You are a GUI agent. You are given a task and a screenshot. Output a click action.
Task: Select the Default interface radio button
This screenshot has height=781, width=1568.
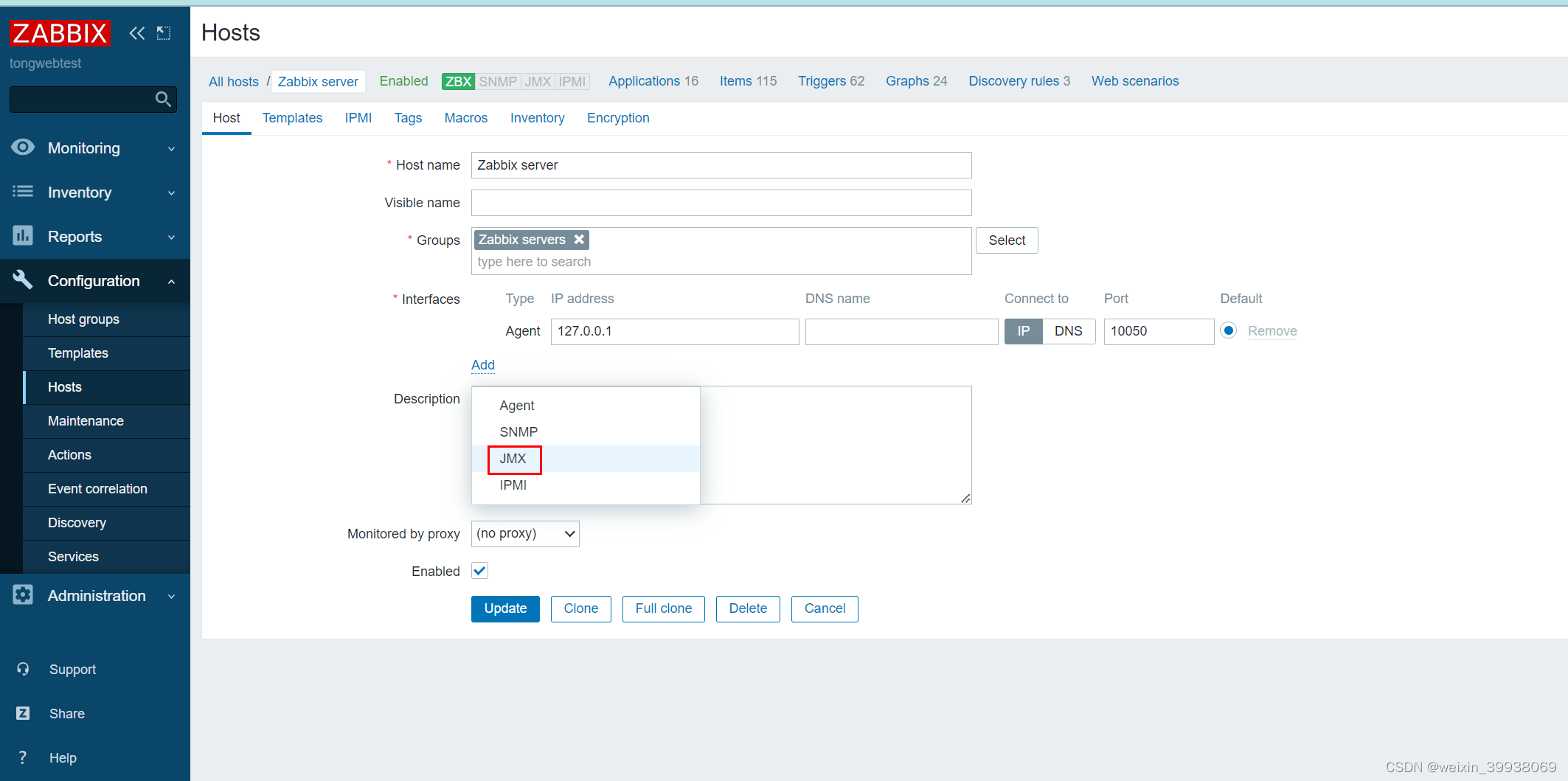click(x=1229, y=330)
